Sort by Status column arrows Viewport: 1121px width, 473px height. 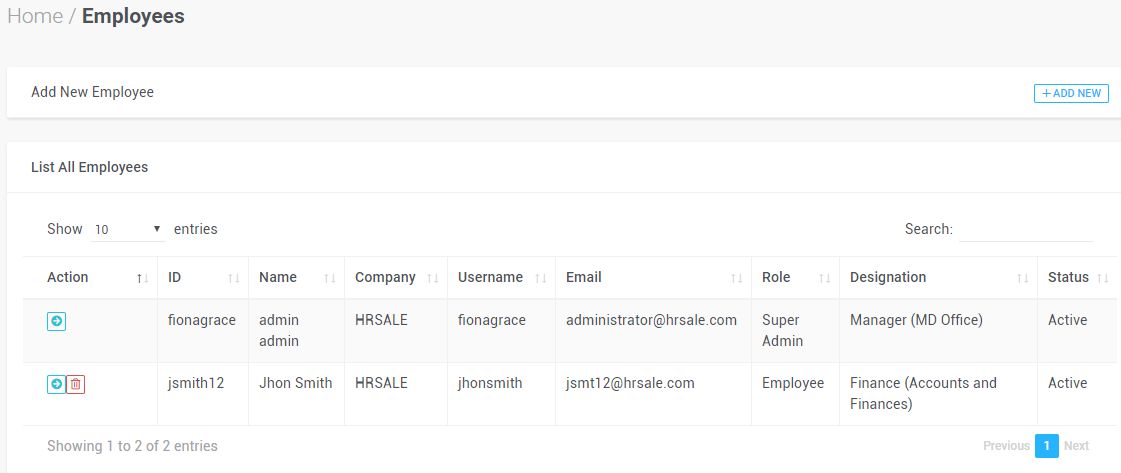coord(1102,278)
